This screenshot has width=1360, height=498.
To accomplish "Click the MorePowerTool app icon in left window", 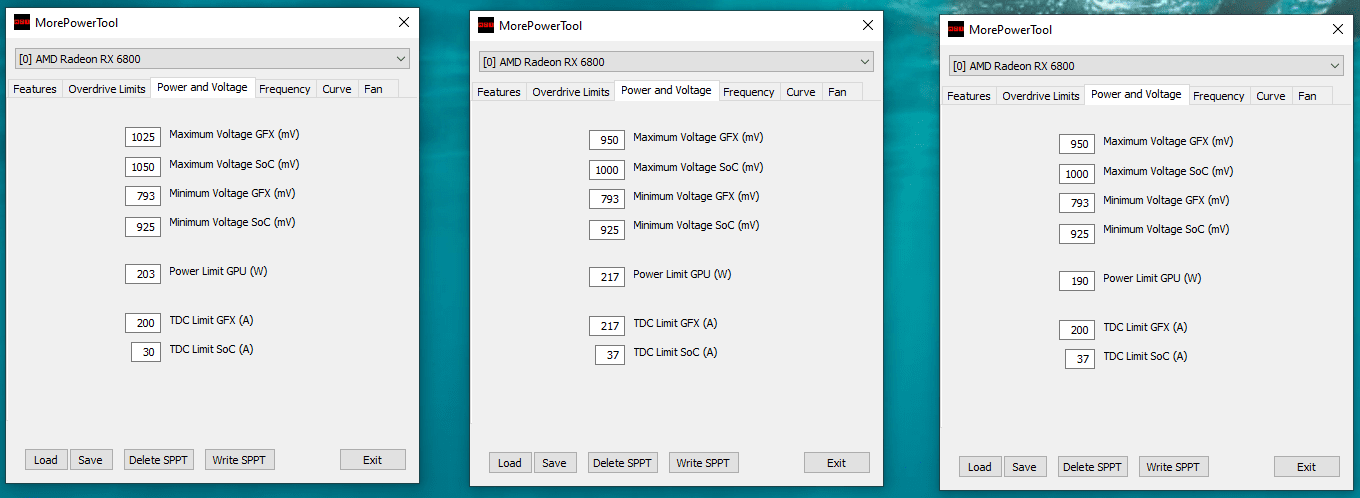I will 22,22.
